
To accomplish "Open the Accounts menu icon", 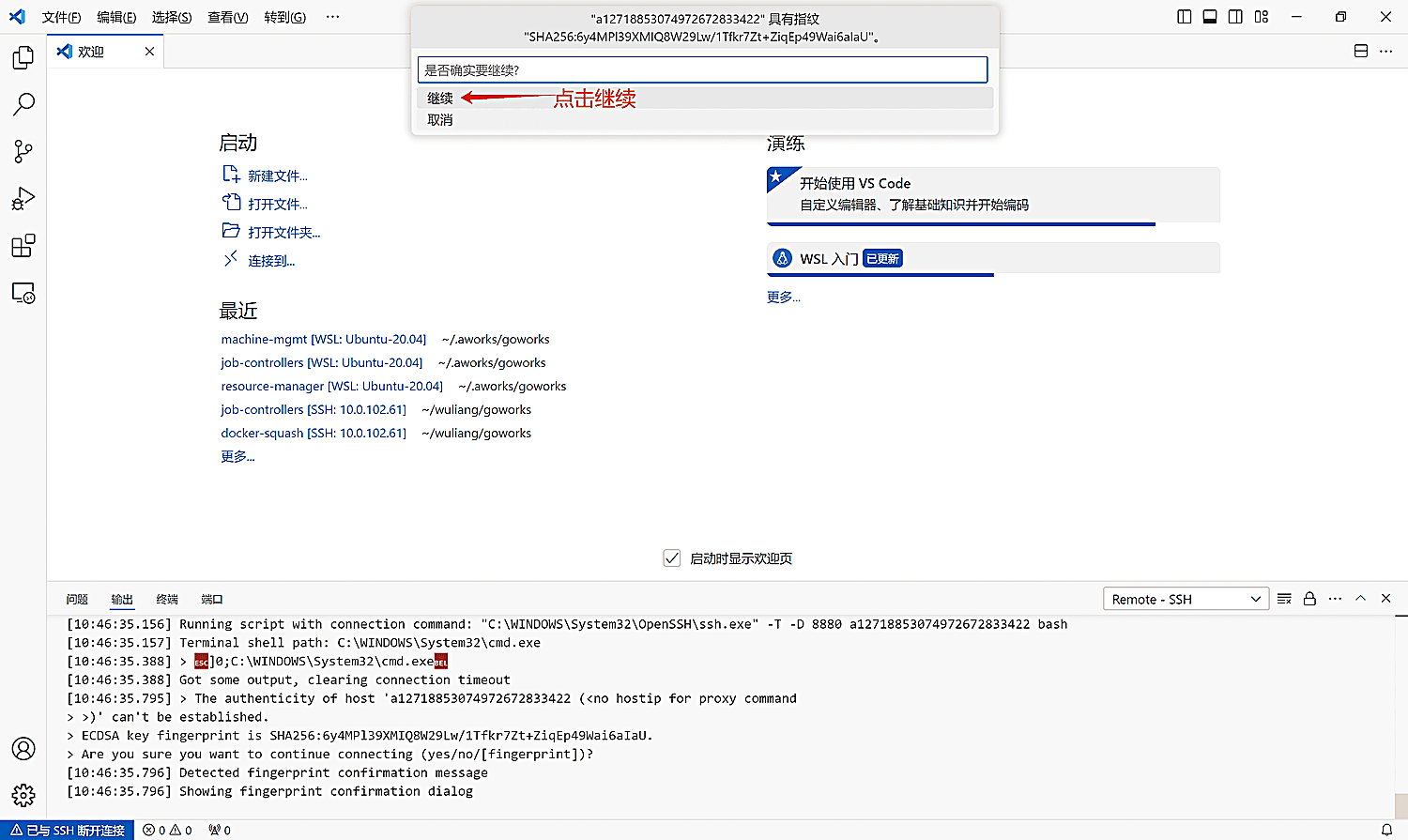I will (23, 748).
